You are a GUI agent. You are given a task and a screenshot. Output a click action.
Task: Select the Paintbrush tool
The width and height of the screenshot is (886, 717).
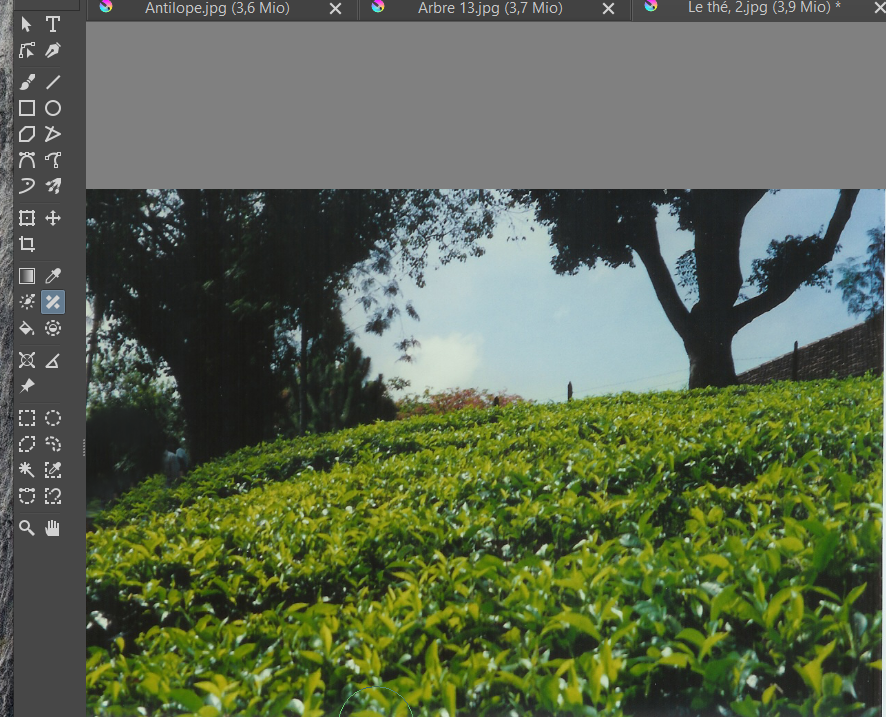click(27, 82)
